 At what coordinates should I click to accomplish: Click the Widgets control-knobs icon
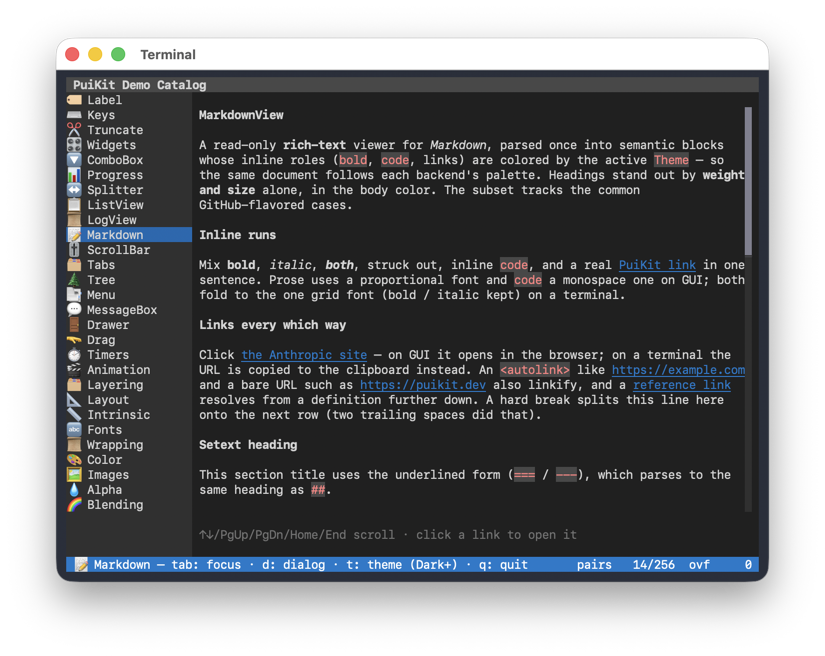pos(74,145)
